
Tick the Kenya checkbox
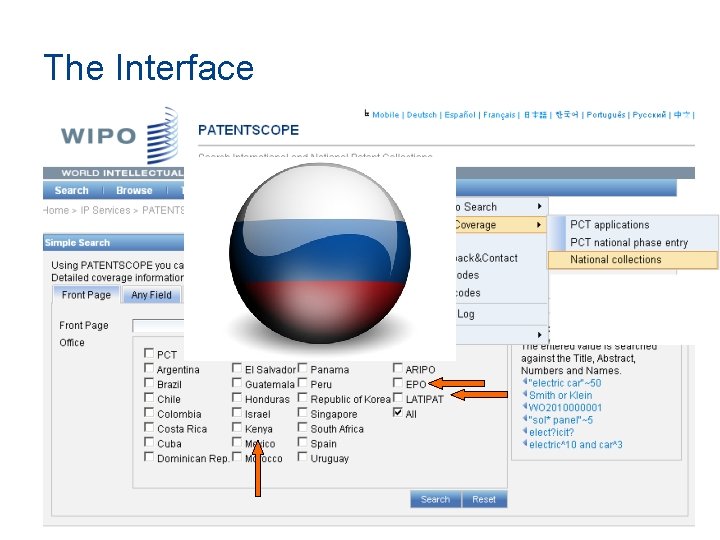click(x=237, y=428)
